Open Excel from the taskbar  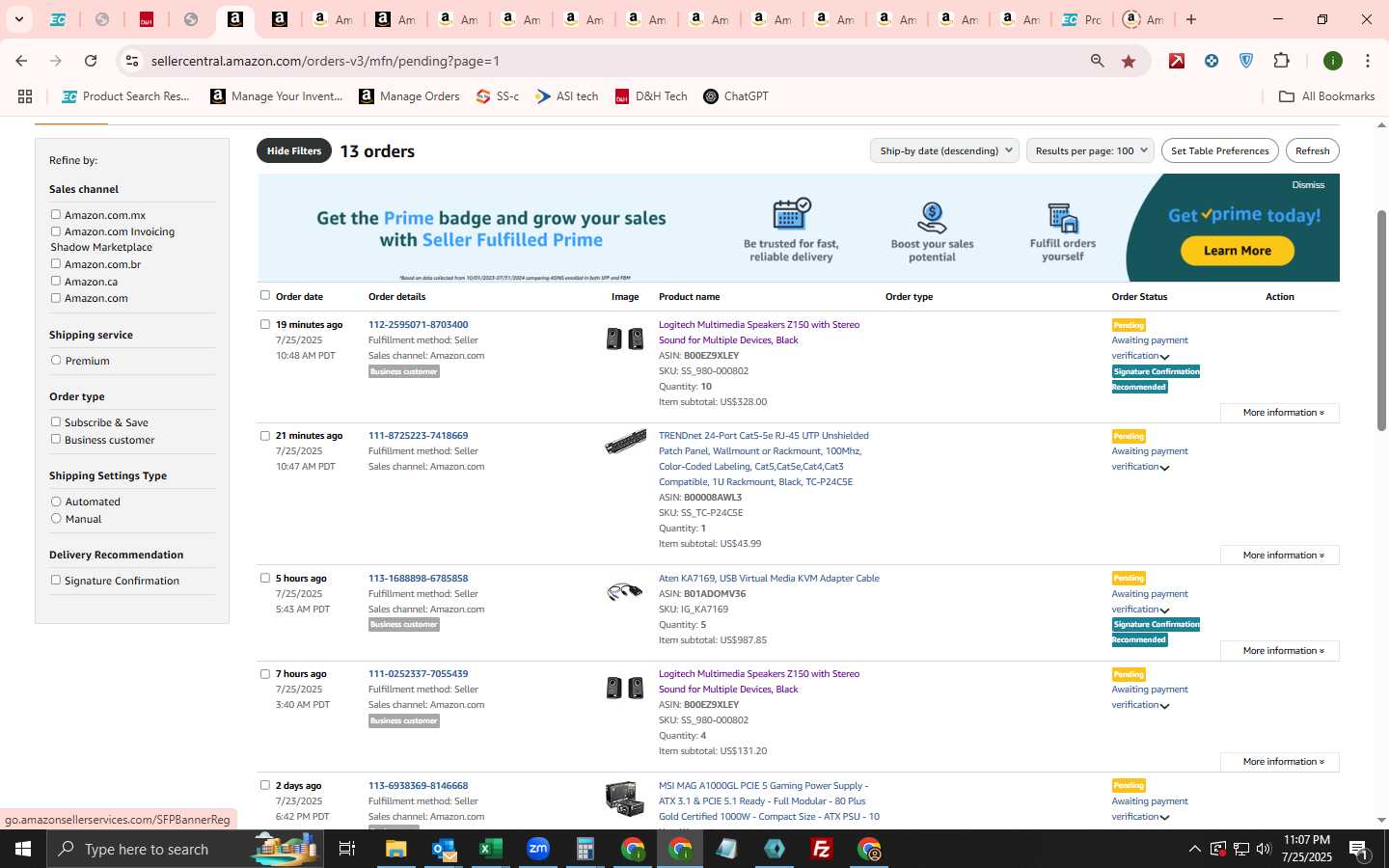tap(491, 849)
